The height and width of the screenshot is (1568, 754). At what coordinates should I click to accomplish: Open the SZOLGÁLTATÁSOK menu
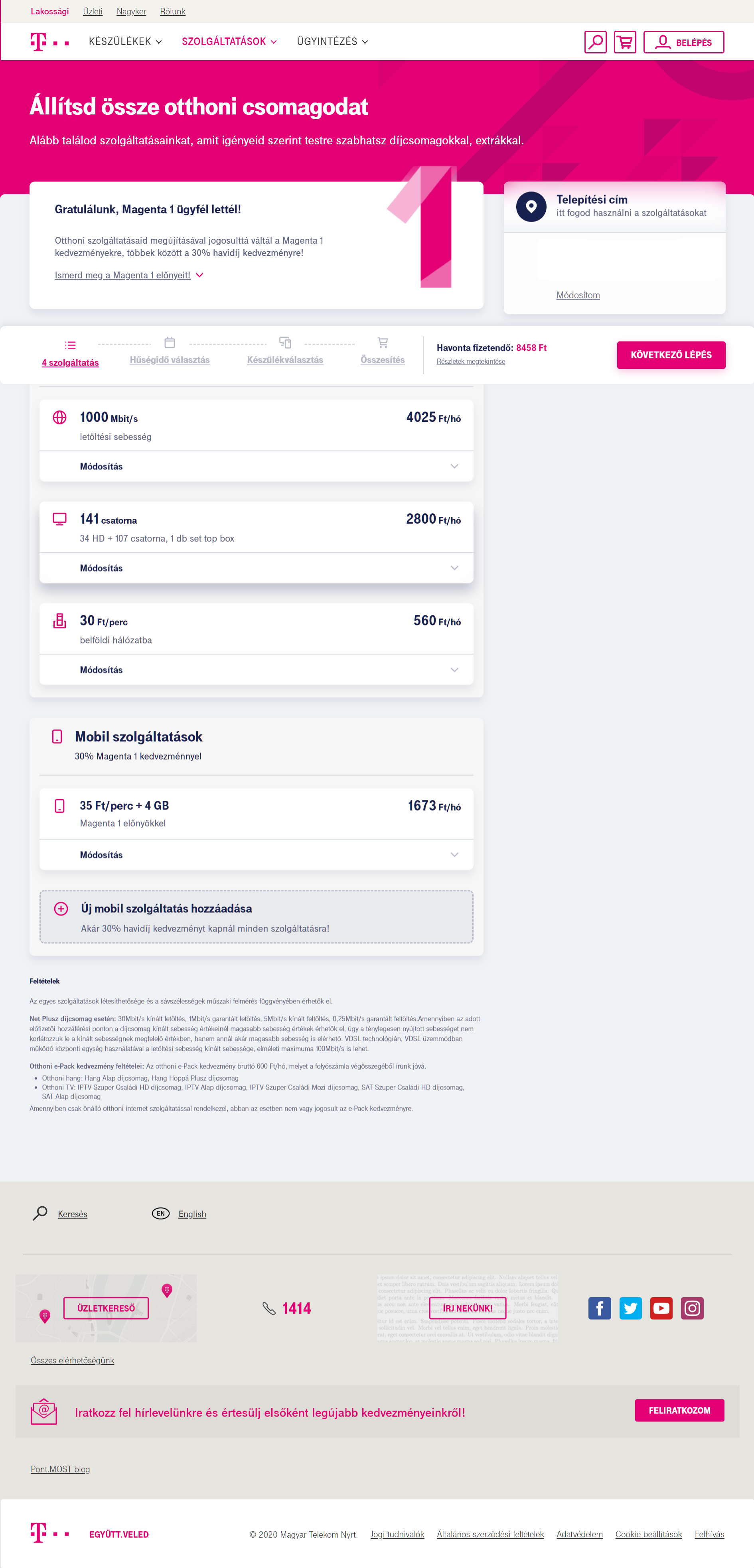(x=229, y=42)
